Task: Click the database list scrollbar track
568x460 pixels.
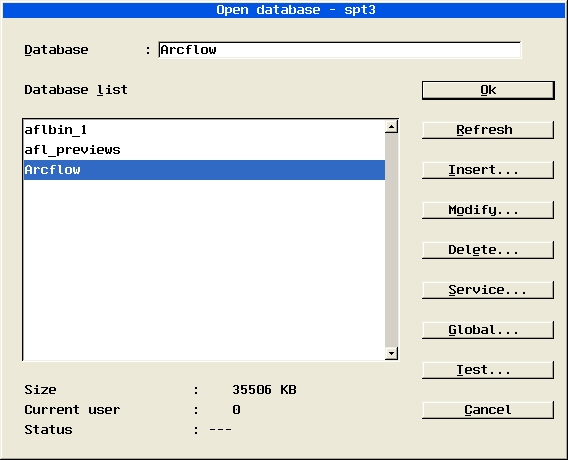Action: (392, 240)
